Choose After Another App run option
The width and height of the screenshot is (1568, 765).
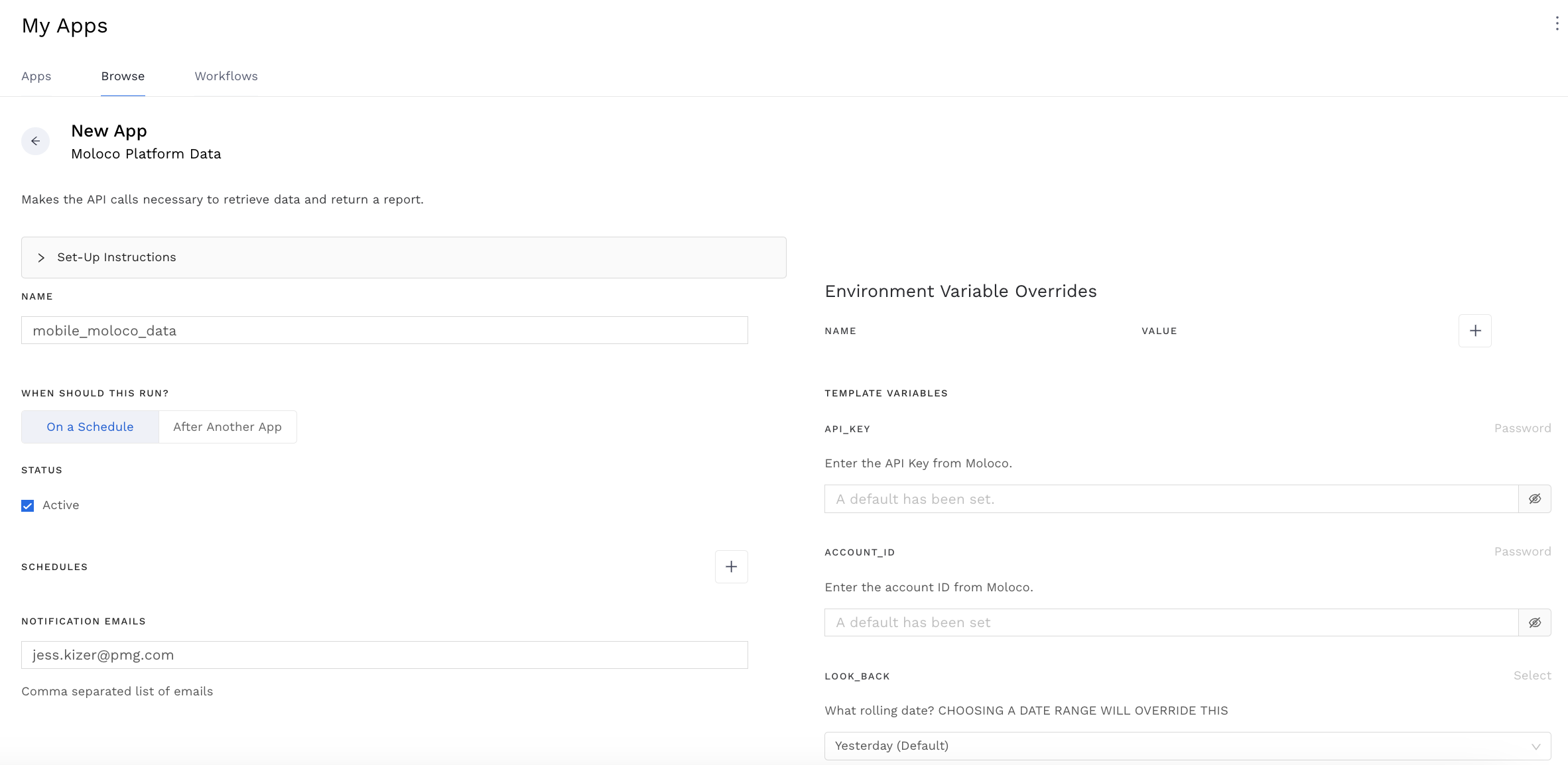click(x=227, y=426)
